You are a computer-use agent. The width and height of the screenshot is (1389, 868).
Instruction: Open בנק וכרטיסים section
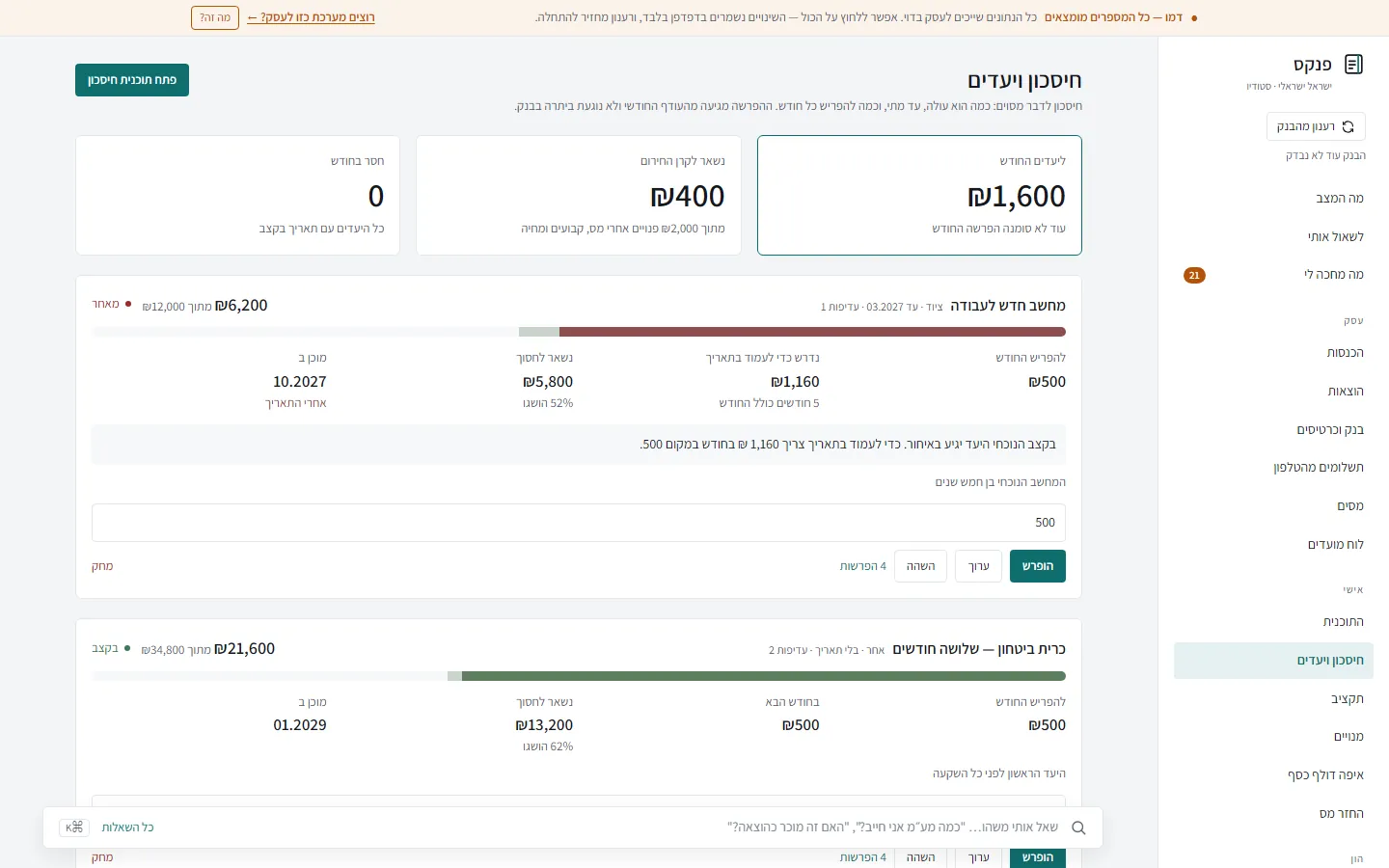click(1273, 430)
